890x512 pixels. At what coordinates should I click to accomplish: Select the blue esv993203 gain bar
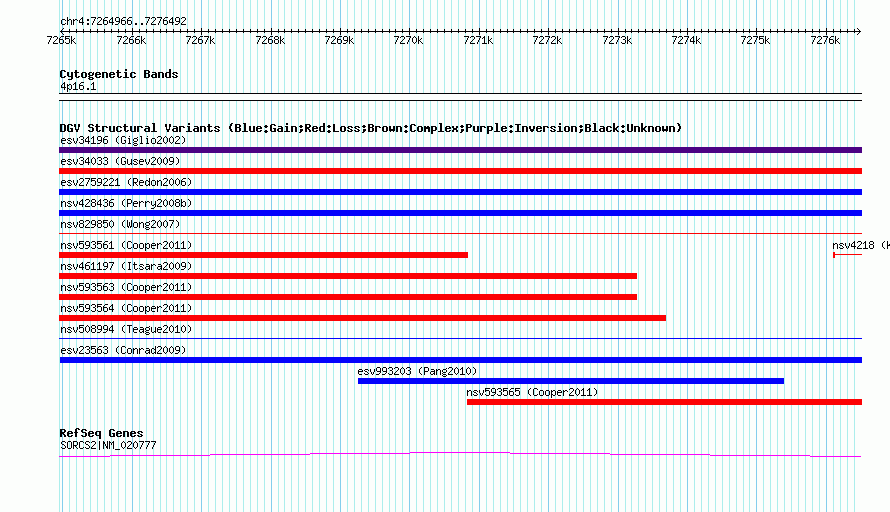click(x=571, y=381)
